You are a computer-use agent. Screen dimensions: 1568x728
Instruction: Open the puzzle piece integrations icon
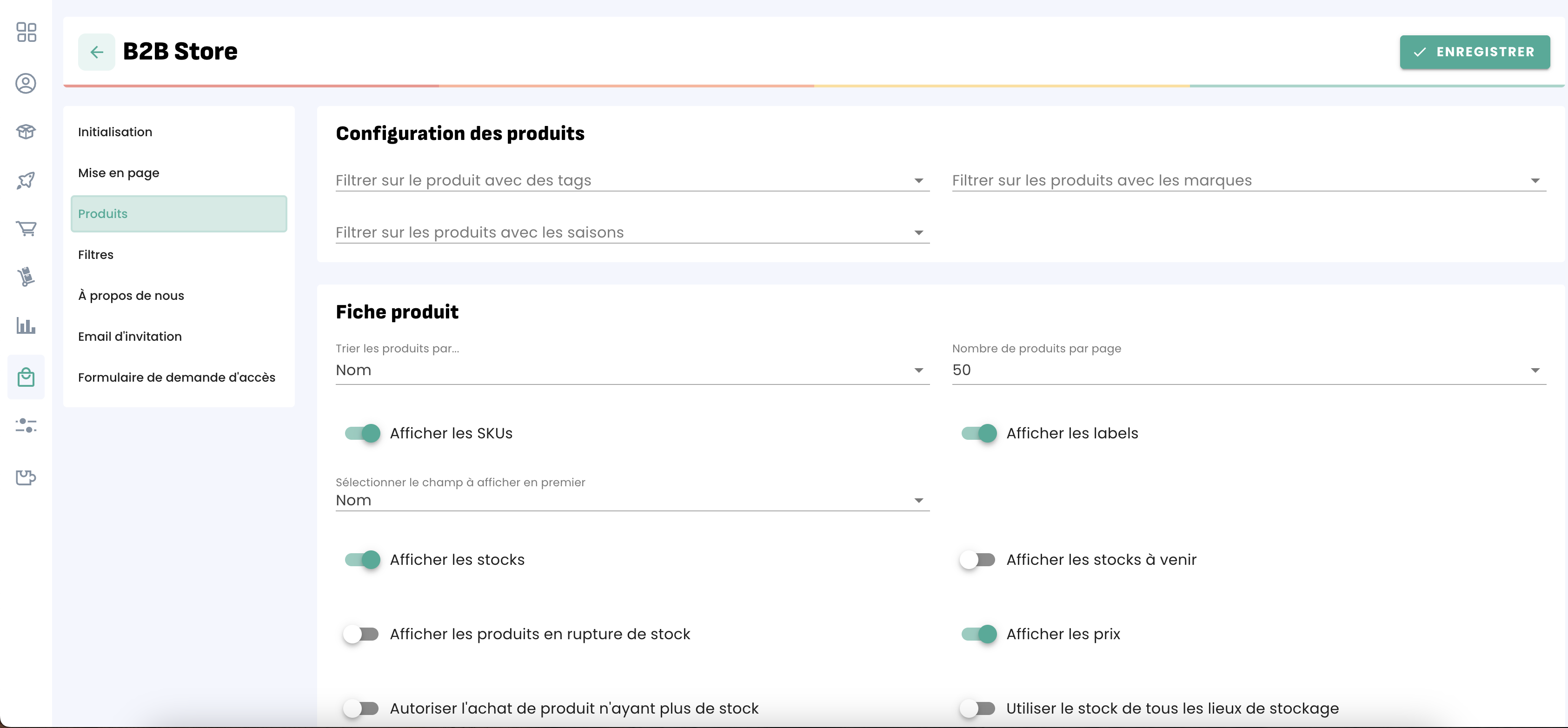[x=26, y=477]
